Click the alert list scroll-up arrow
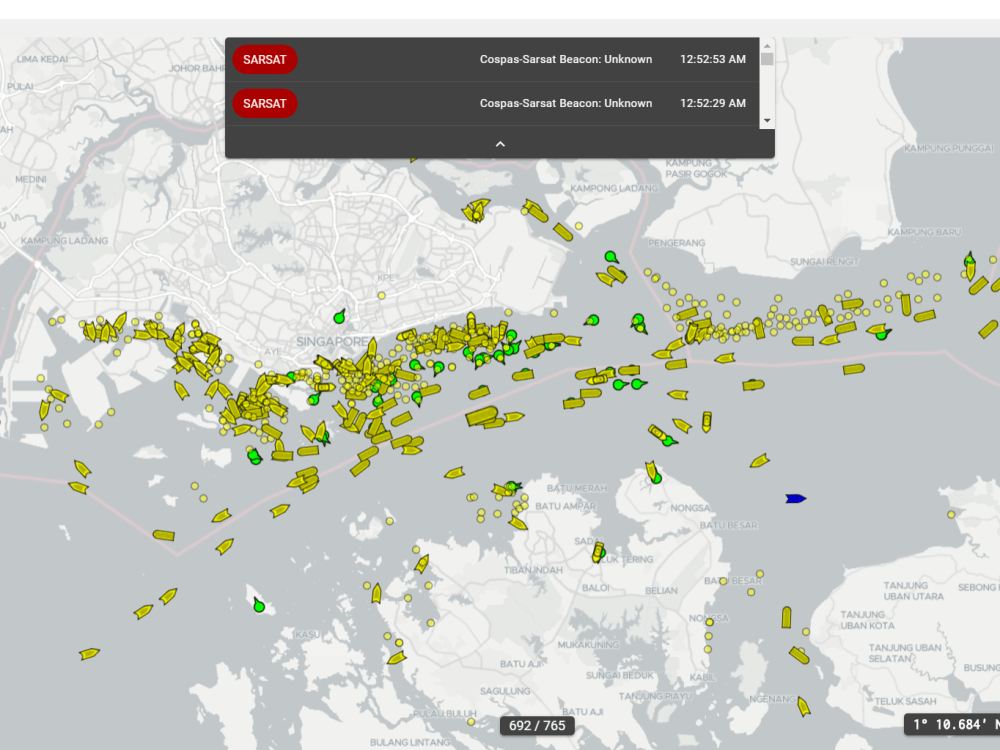 tap(767, 45)
